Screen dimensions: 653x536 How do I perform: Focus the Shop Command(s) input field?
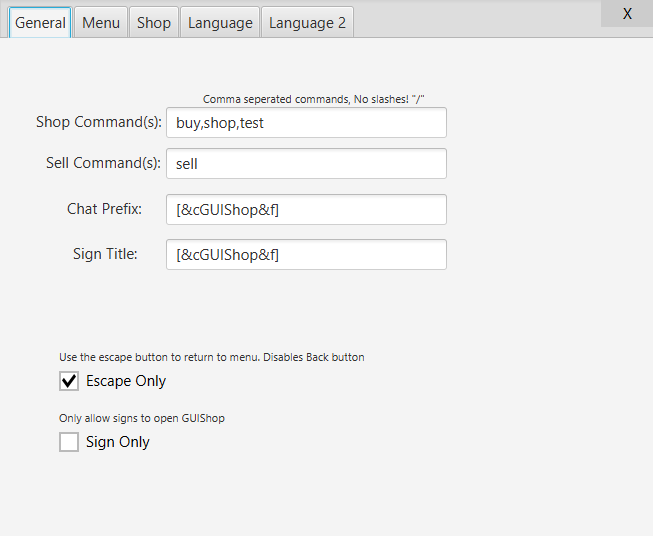306,123
